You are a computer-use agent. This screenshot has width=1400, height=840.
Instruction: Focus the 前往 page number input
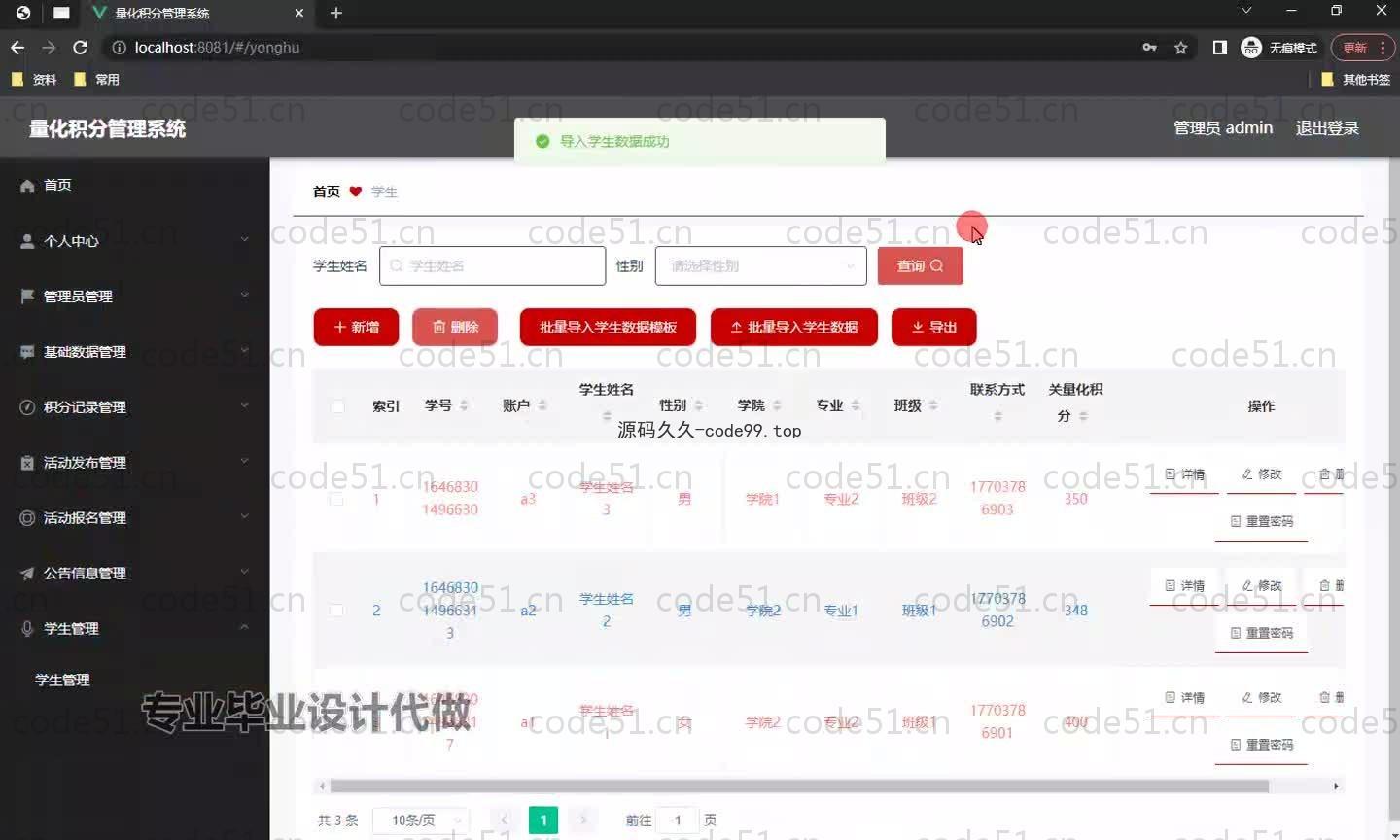click(x=678, y=821)
